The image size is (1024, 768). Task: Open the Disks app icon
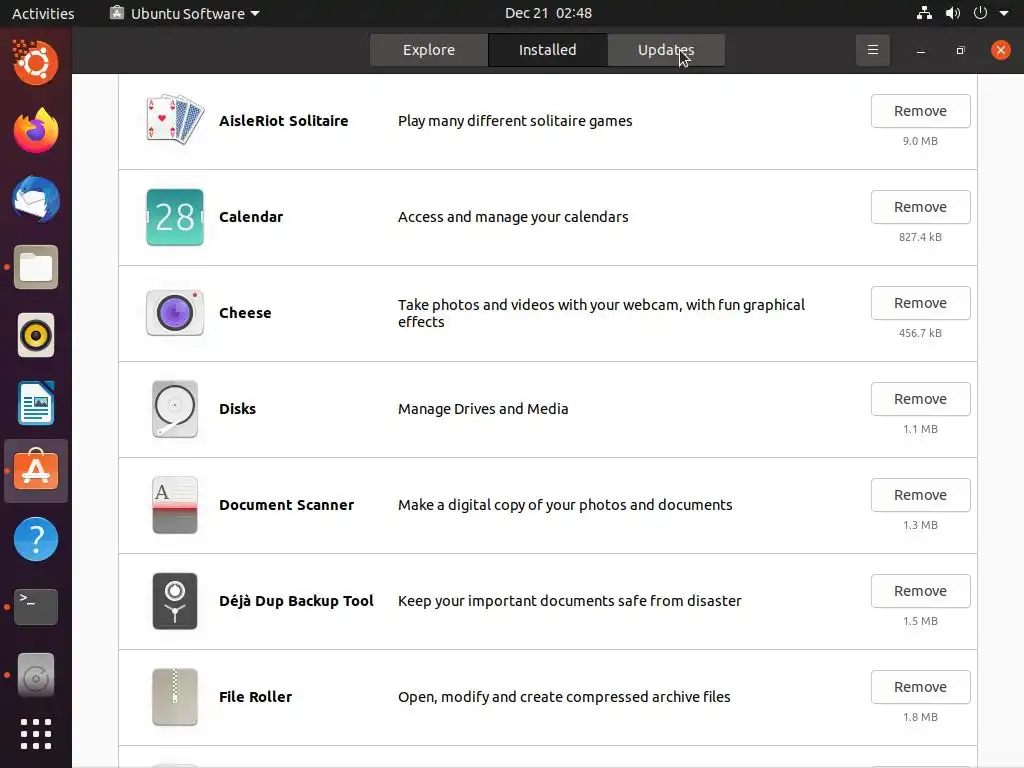[175, 409]
